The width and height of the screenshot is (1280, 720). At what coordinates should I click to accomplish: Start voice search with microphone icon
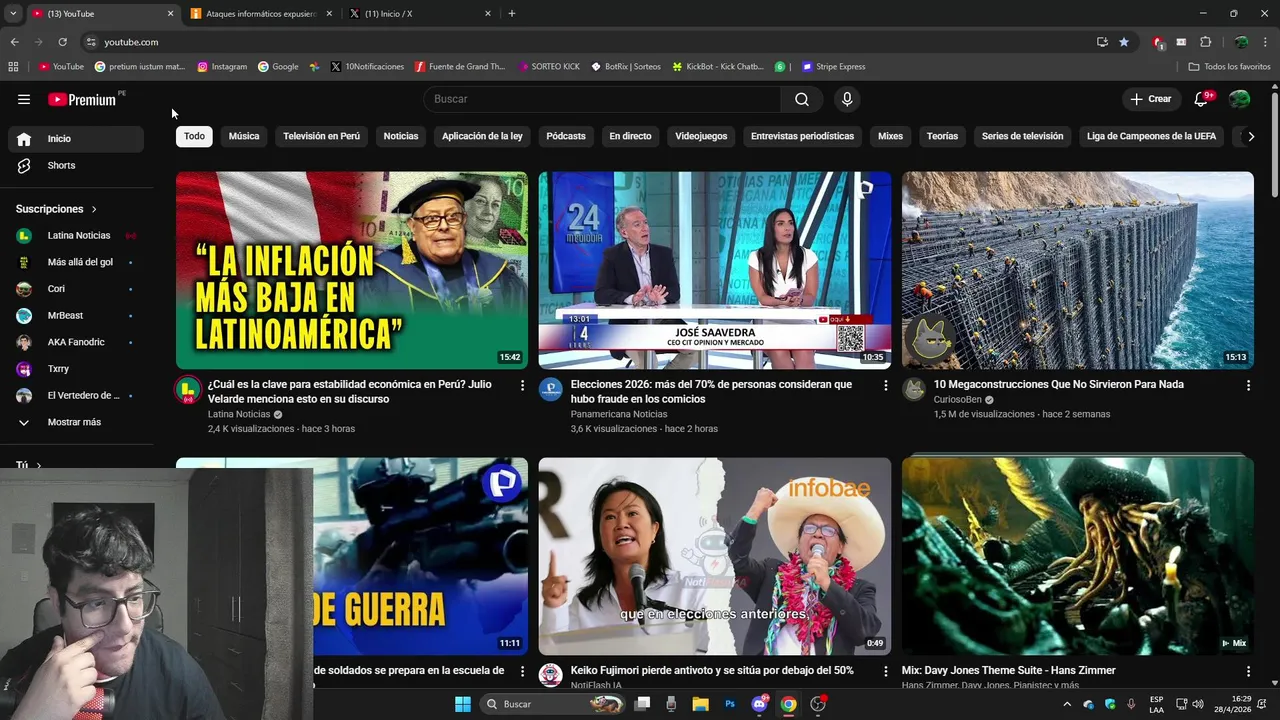pos(847,99)
